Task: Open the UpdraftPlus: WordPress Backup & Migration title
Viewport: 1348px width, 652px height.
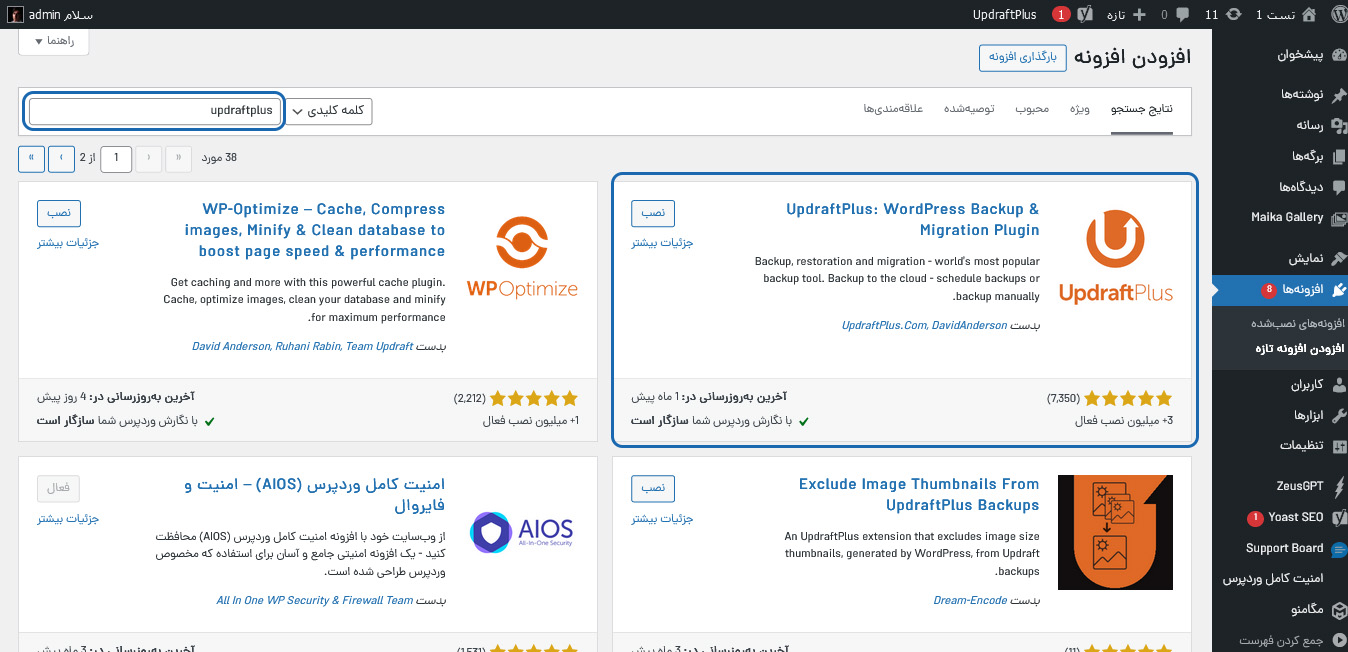Action: [912, 219]
